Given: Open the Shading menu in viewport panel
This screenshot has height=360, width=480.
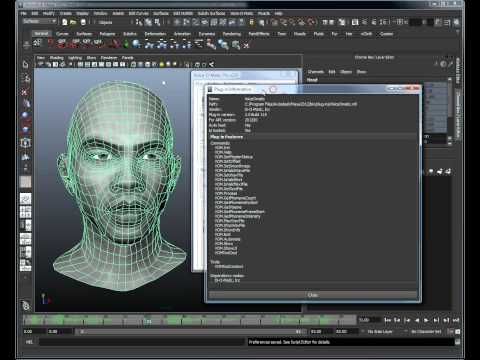Looking at the screenshot, I should [x=56, y=58].
